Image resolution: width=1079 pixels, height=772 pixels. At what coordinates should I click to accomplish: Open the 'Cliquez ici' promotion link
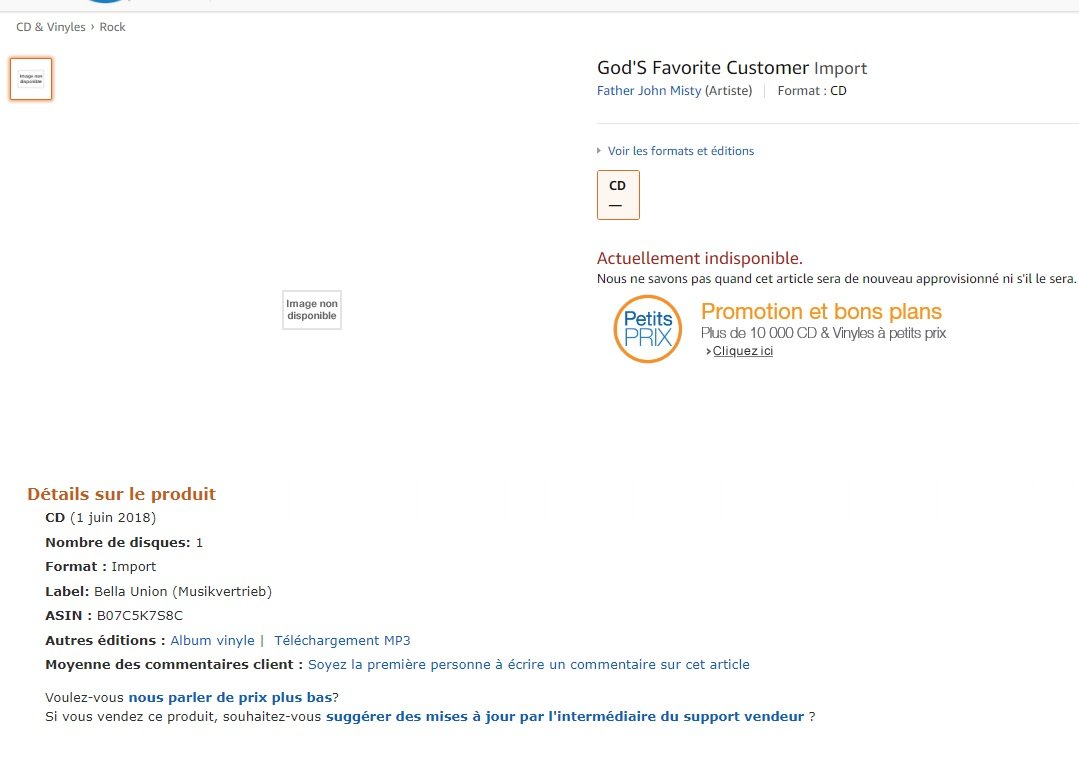pos(743,351)
